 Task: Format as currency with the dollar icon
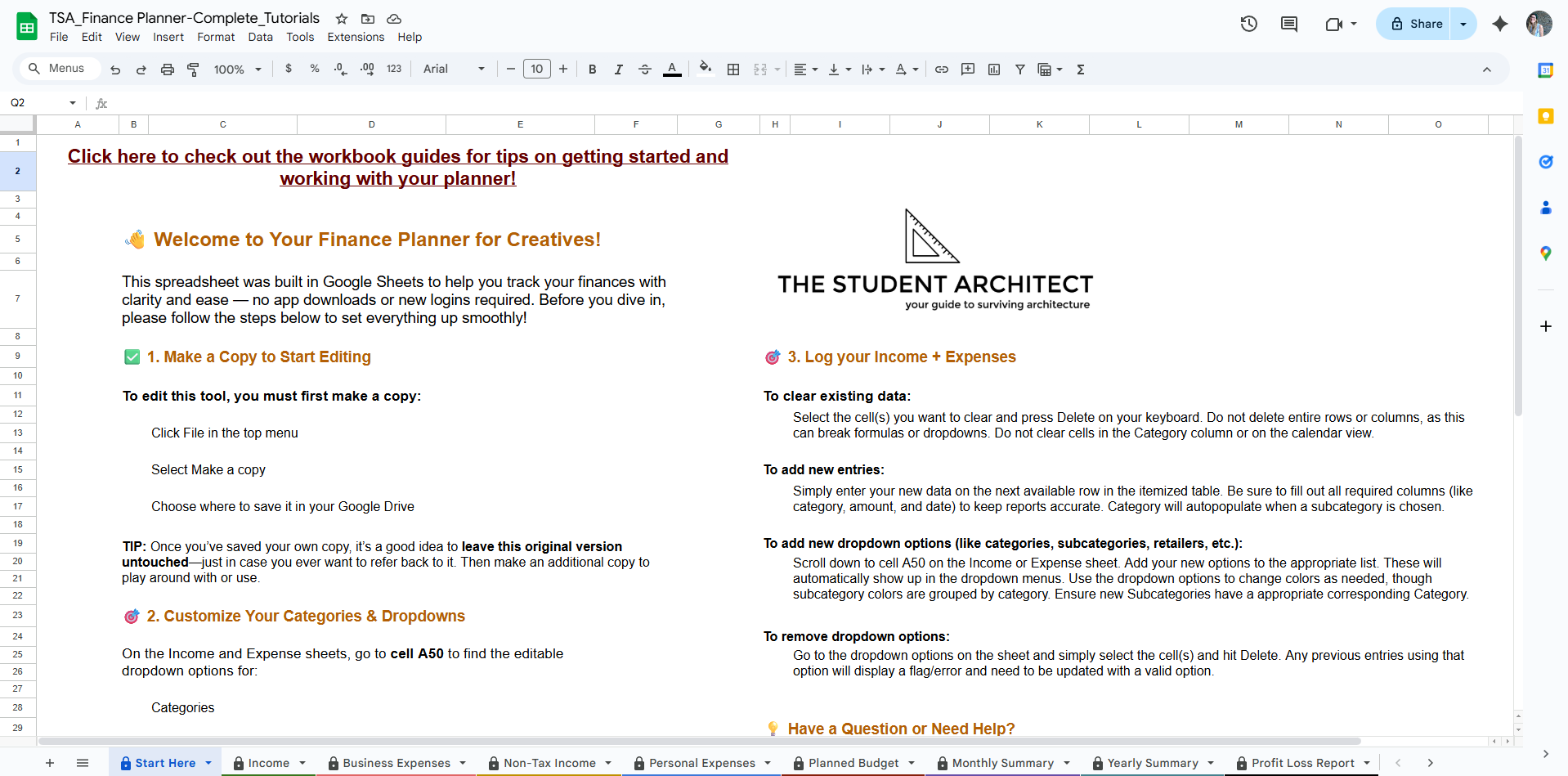click(x=289, y=69)
